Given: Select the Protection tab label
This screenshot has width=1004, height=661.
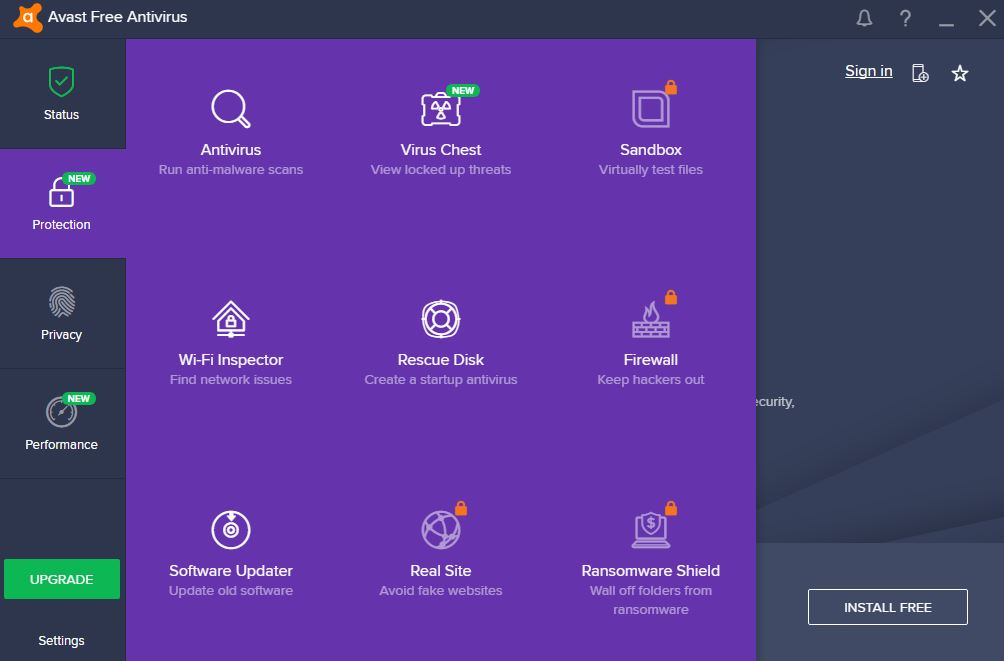Looking at the screenshot, I should pos(61,225).
